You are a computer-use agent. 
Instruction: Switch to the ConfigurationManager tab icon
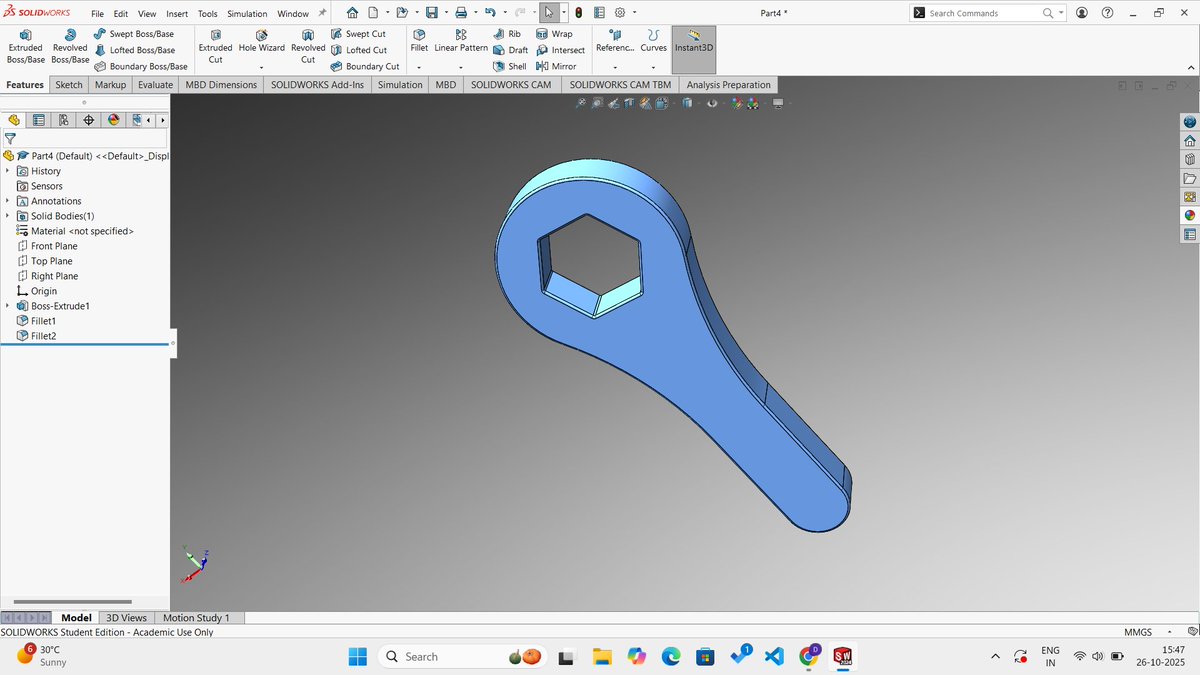pos(63,120)
